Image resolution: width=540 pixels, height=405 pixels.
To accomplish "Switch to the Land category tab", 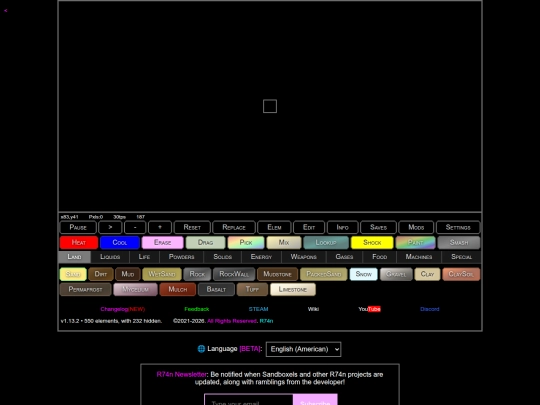I will pos(74,257).
